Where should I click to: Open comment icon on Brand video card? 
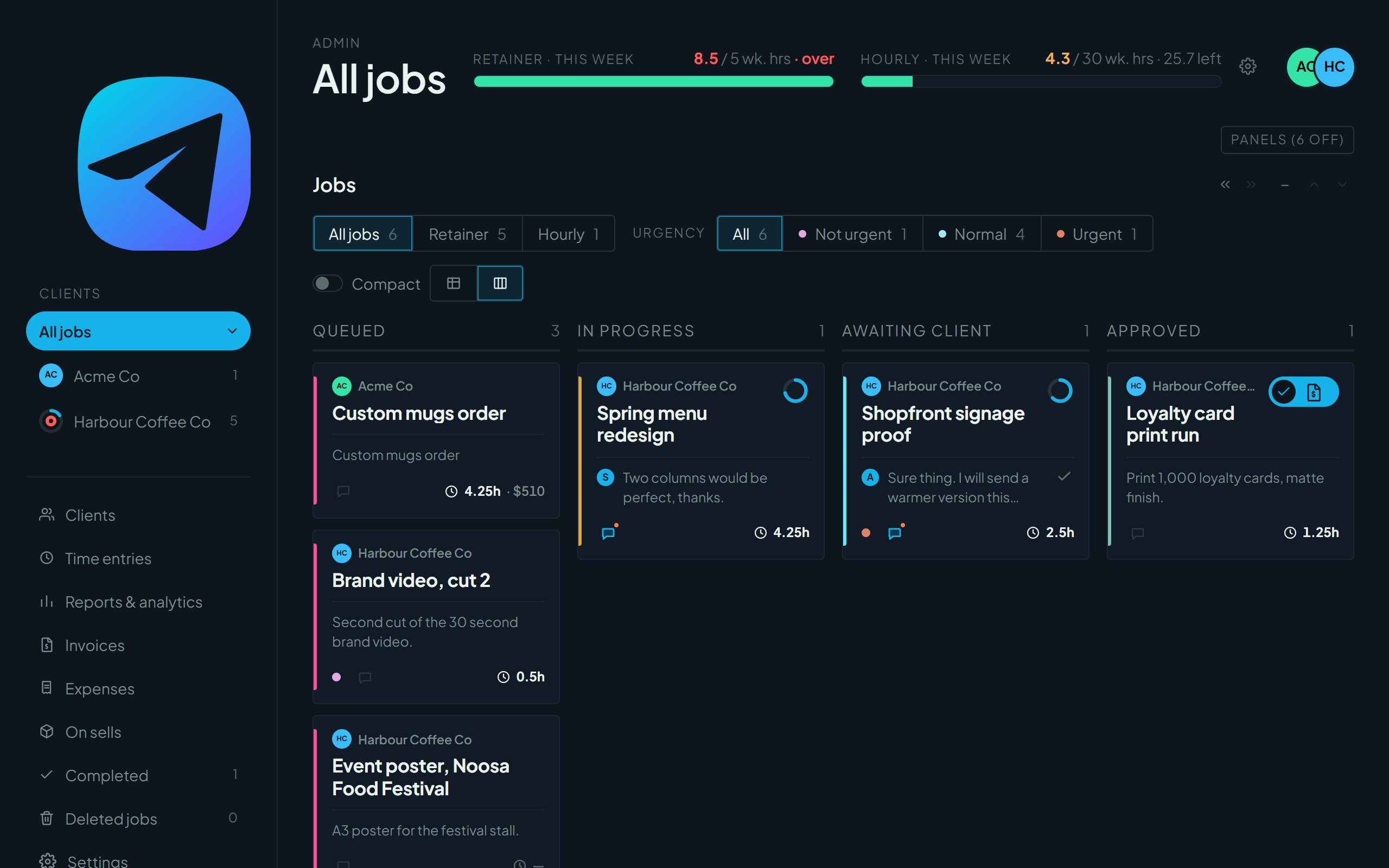point(365,678)
